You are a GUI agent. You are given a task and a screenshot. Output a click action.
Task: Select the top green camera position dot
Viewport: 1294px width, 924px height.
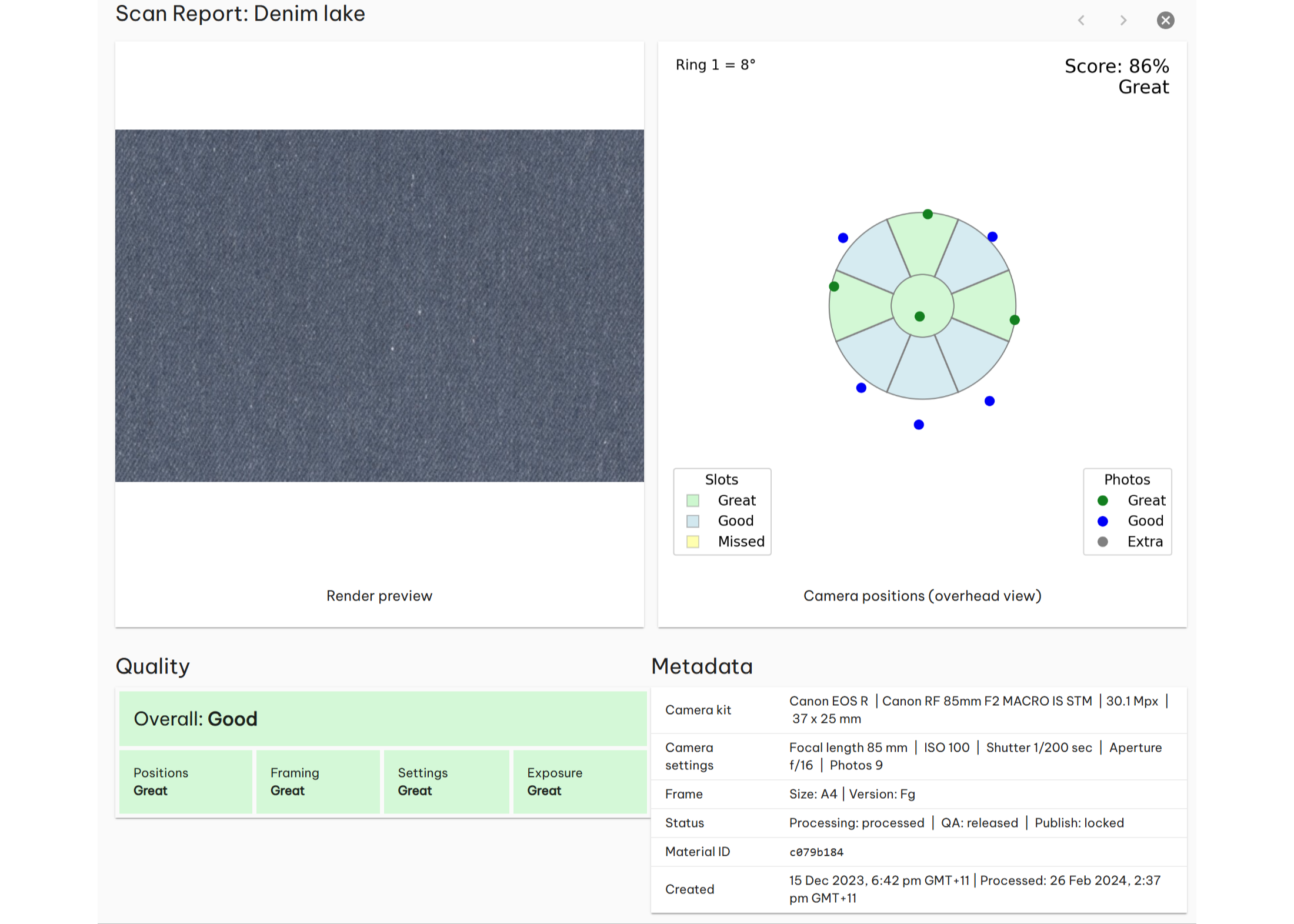click(x=928, y=214)
